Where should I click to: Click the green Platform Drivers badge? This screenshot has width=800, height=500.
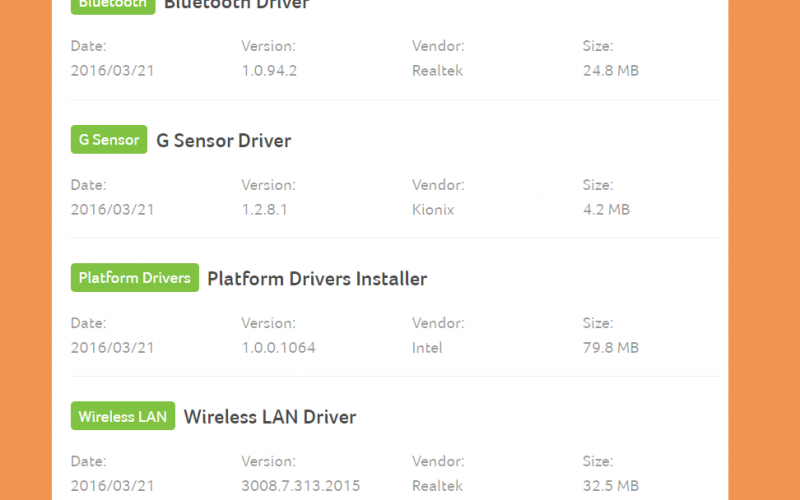click(x=135, y=278)
